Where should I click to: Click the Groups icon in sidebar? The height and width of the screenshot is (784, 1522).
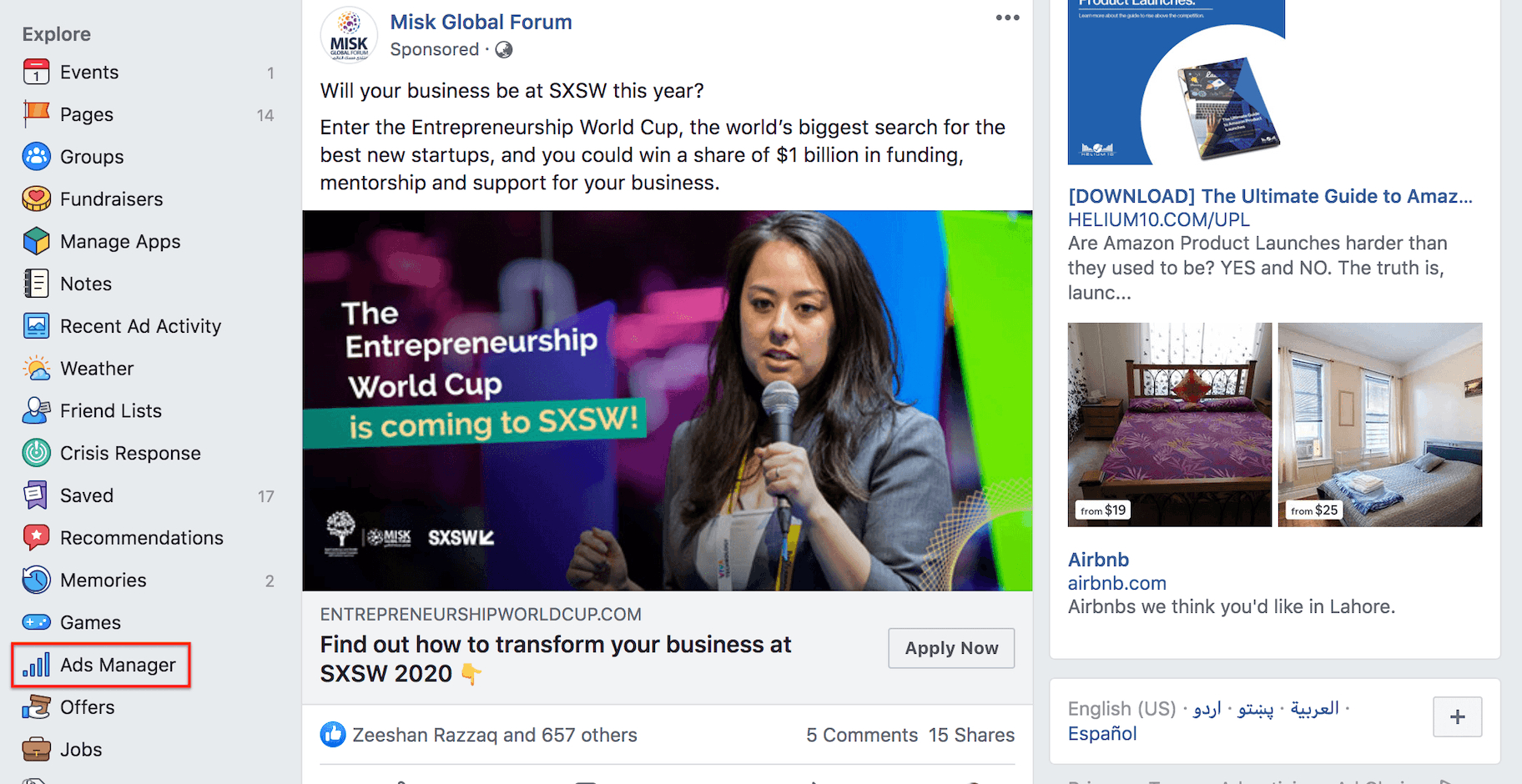(36, 157)
